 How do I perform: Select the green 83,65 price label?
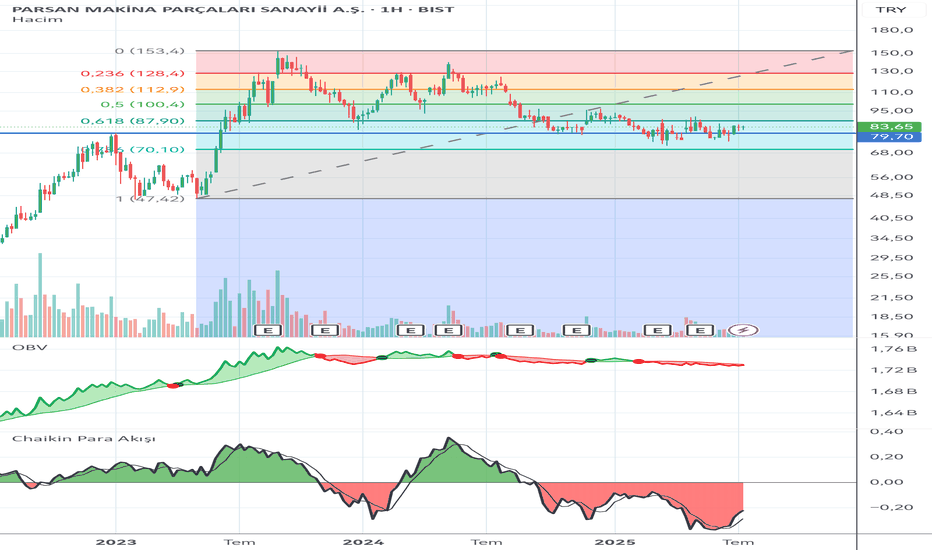click(x=892, y=127)
